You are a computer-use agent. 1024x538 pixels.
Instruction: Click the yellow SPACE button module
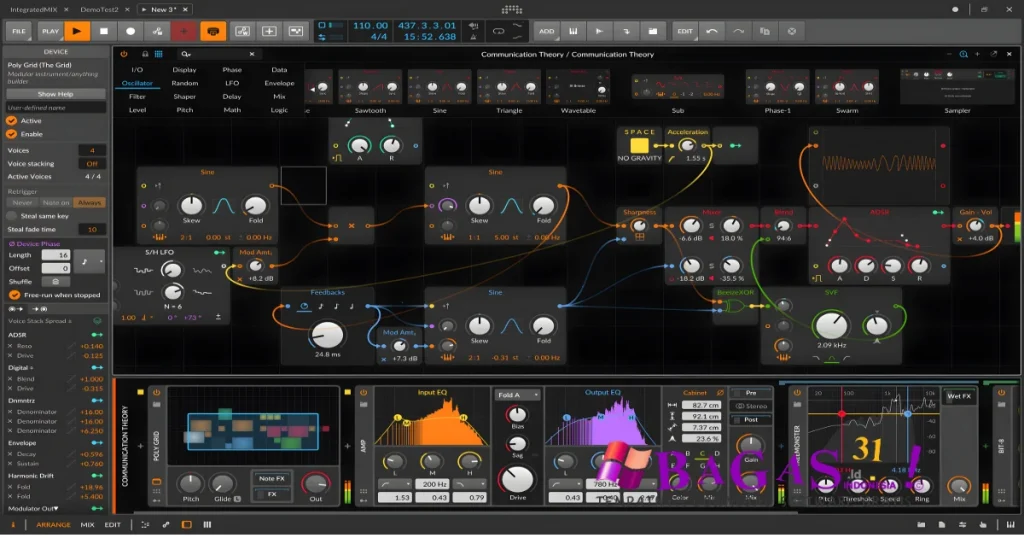[x=639, y=146]
